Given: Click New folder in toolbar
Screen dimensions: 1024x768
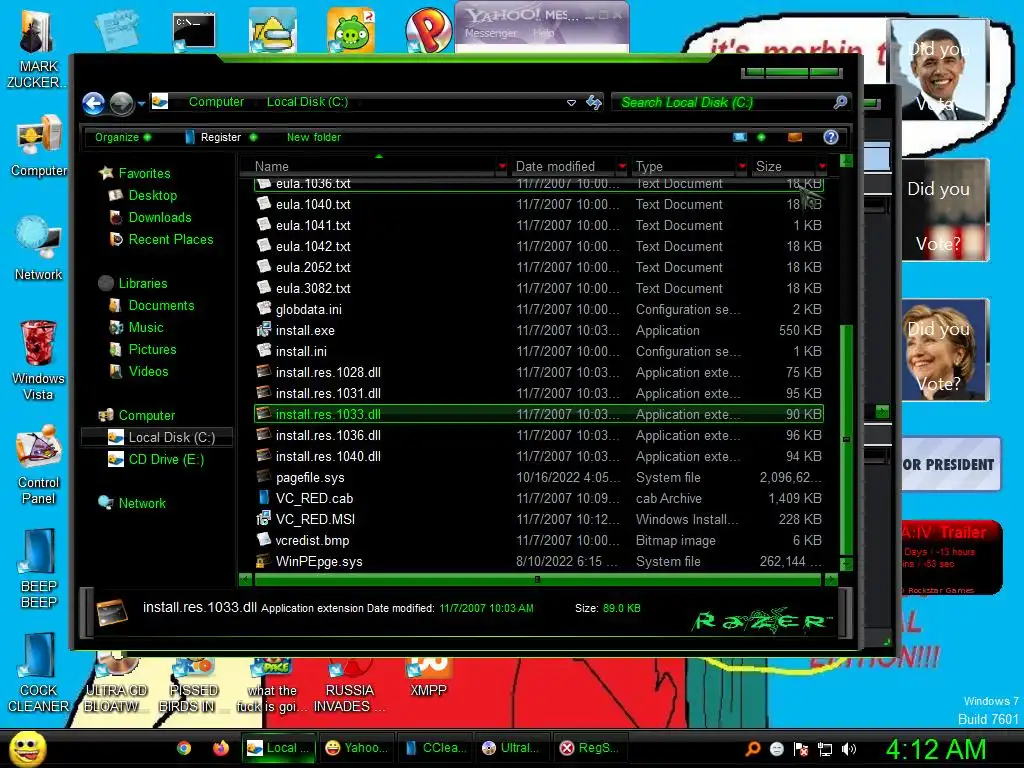Looking at the screenshot, I should pos(313,137).
